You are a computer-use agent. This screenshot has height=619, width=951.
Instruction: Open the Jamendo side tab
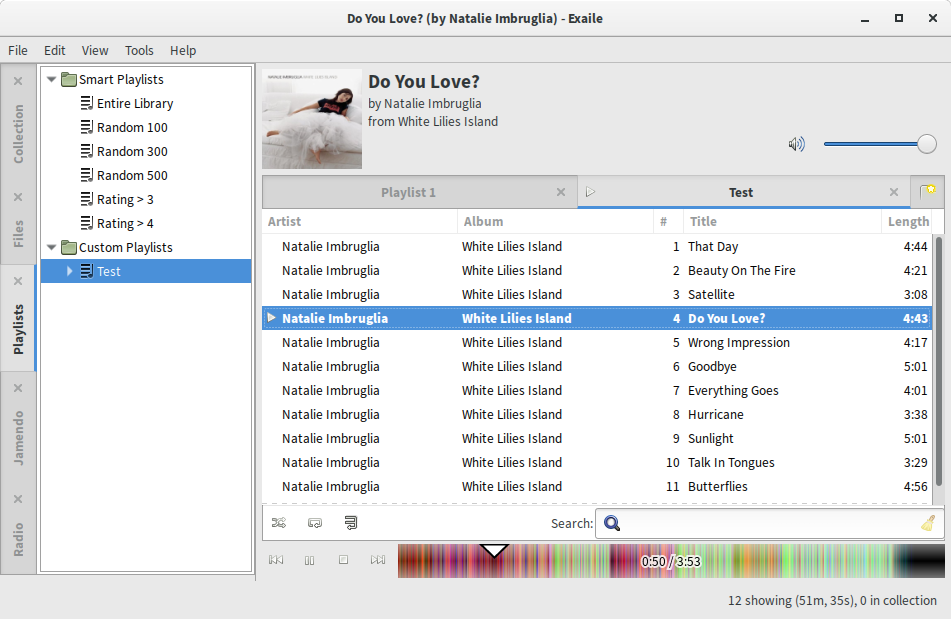(19, 438)
